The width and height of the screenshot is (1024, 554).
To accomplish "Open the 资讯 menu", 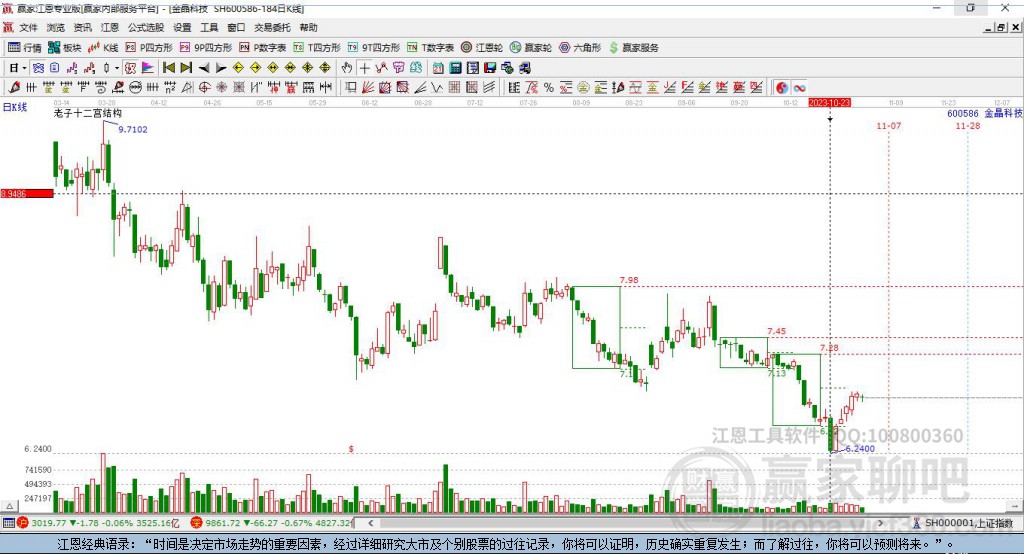I will click(82, 27).
